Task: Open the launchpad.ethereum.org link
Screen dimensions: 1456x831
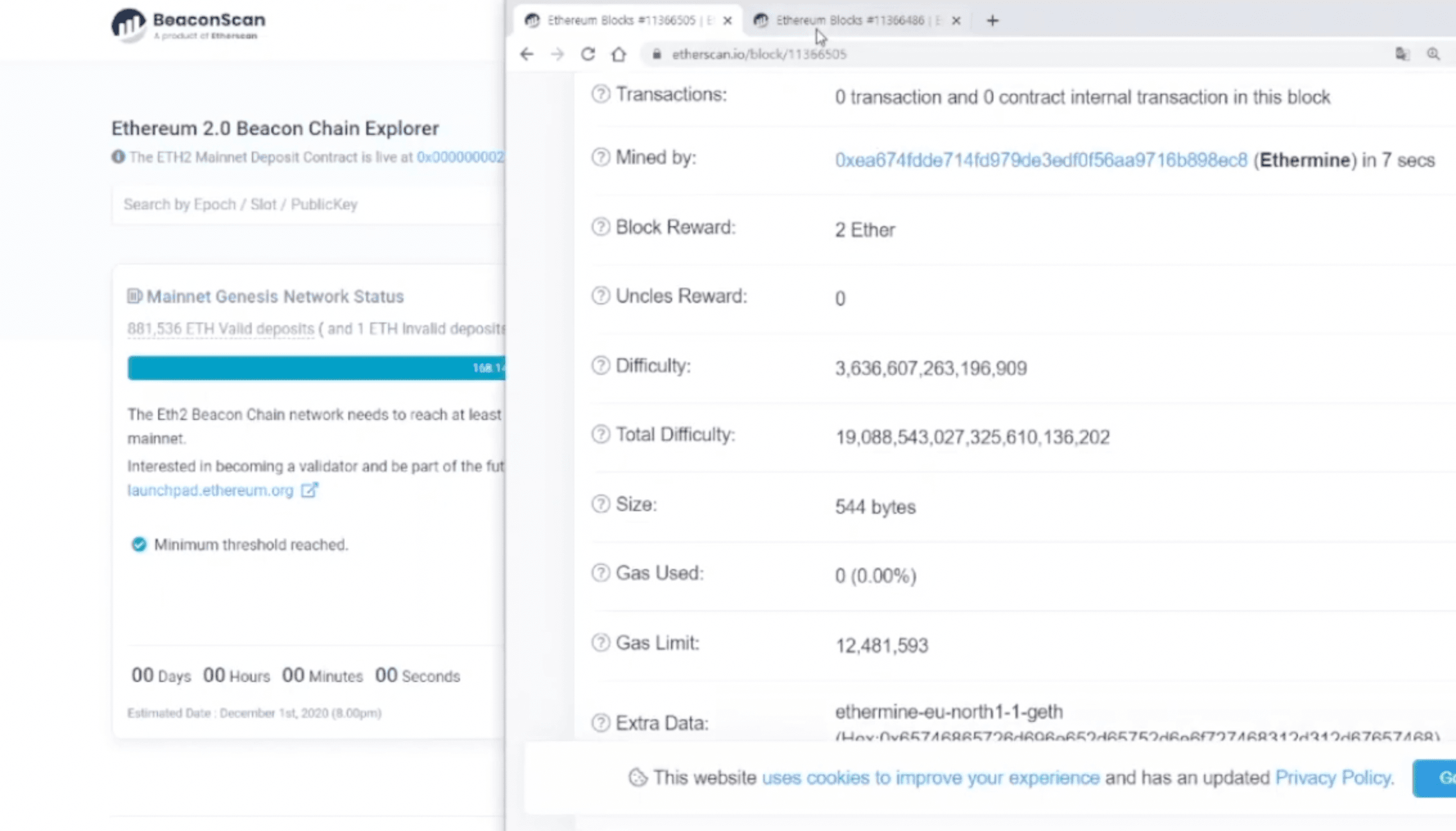Action: [210, 490]
